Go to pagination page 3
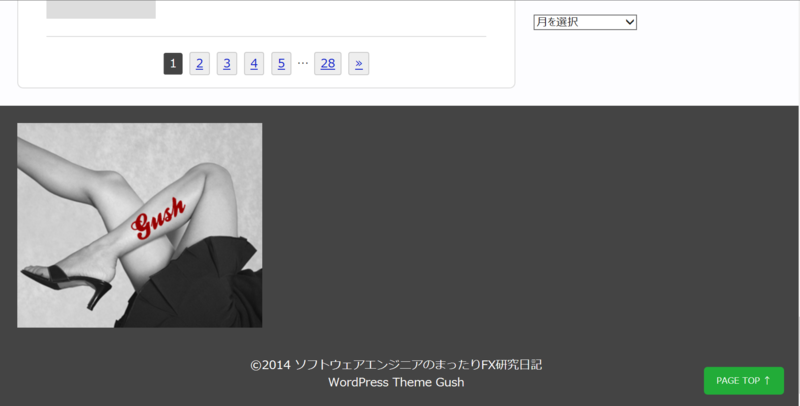800x406 pixels. [227, 64]
